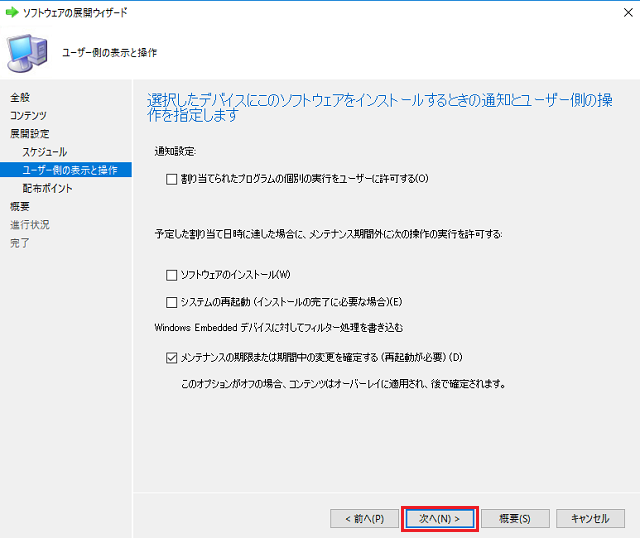Click the このオプションがオフの場合 description text
Viewport: 640px width, 538px height.
(x=343, y=384)
